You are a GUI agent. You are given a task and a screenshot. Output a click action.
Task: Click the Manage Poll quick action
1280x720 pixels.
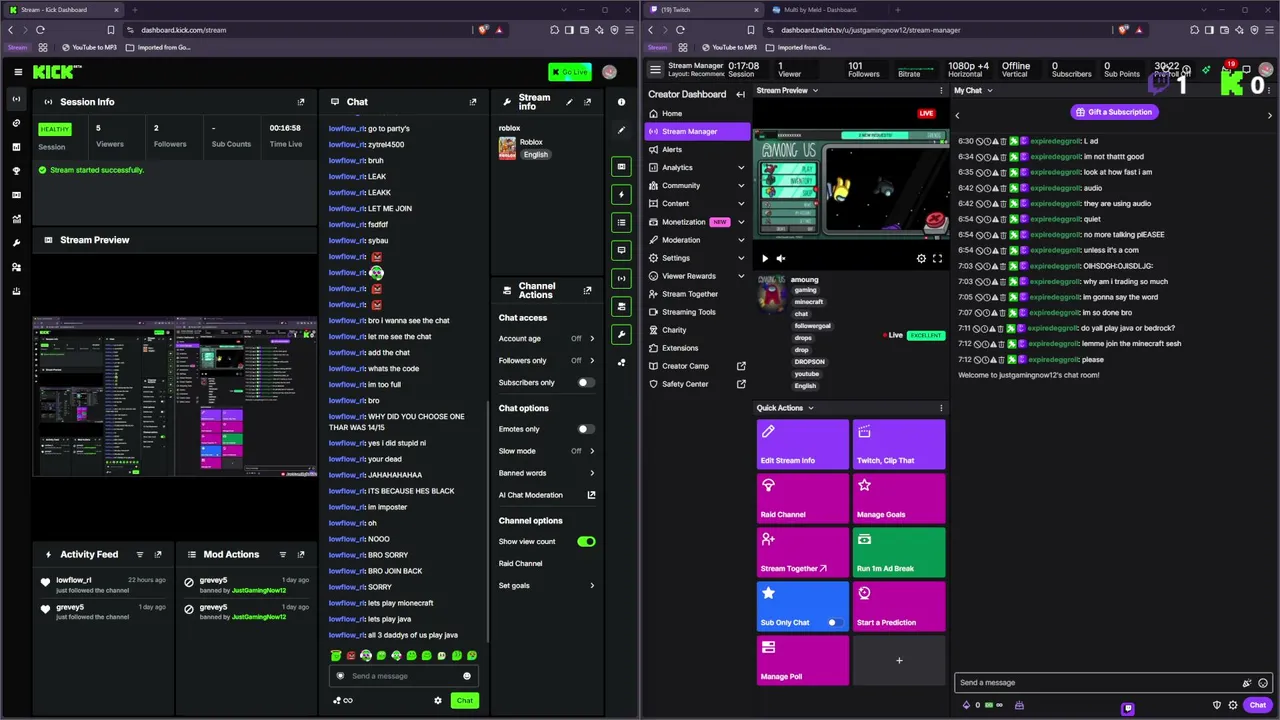tap(803, 659)
